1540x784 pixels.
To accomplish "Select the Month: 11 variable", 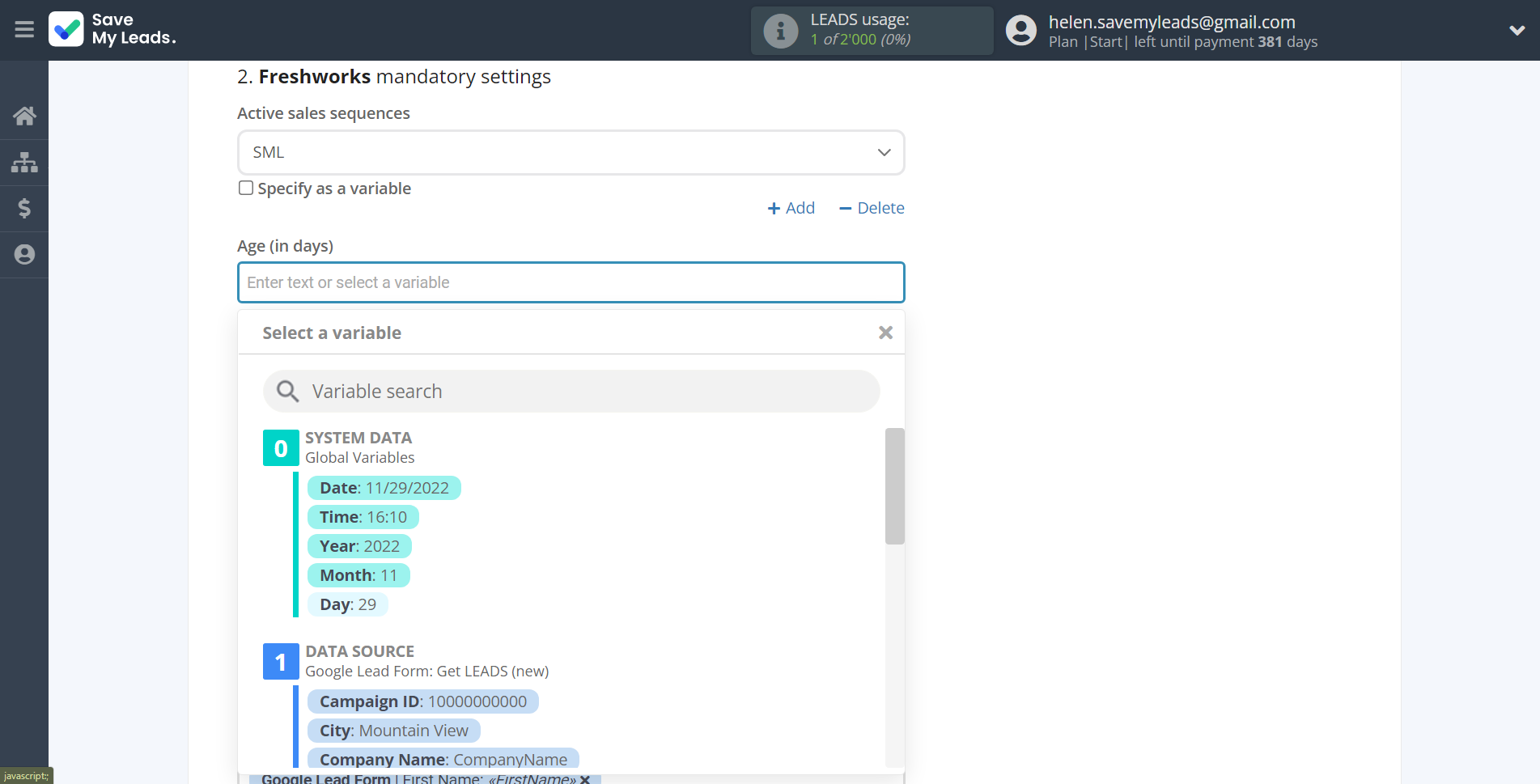I will 358,575.
